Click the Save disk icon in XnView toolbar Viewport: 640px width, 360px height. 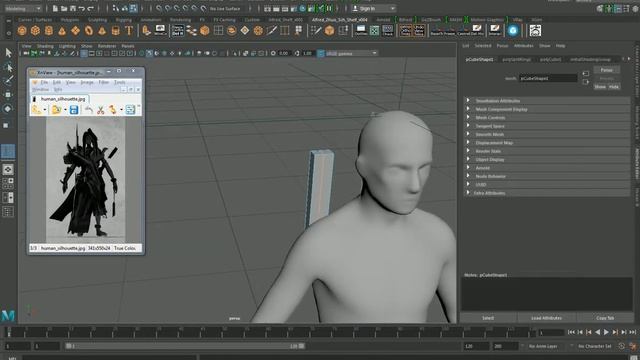[x=74, y=109]
